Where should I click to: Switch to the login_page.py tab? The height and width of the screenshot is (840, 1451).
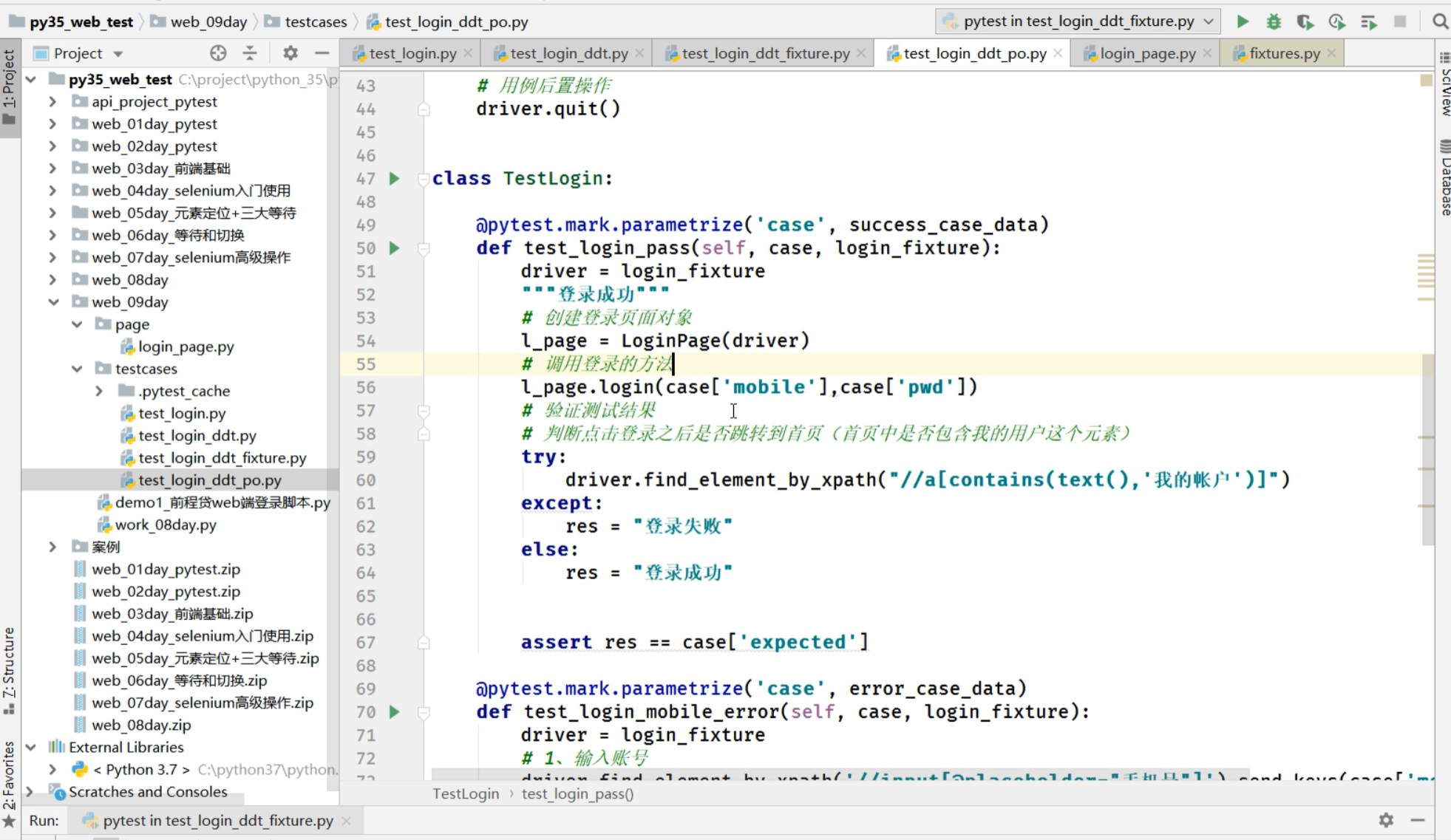[x=1147, y=53]
